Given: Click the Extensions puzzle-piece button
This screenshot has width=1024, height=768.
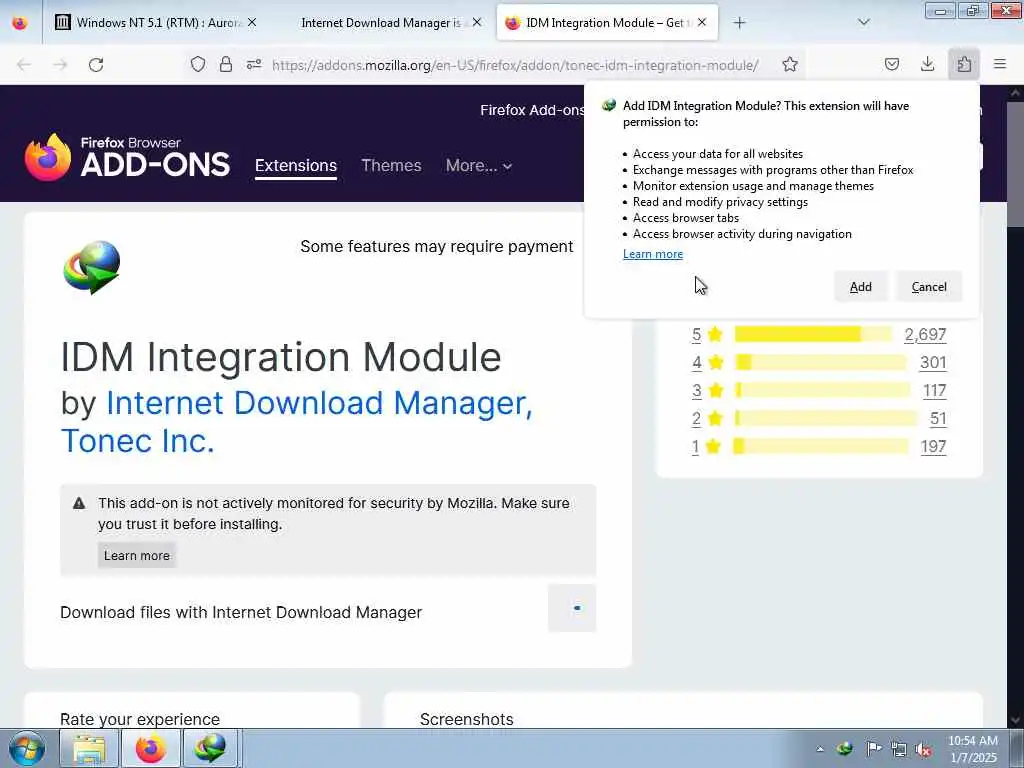Looking at the screenshot, I should (x=964, y=65).
